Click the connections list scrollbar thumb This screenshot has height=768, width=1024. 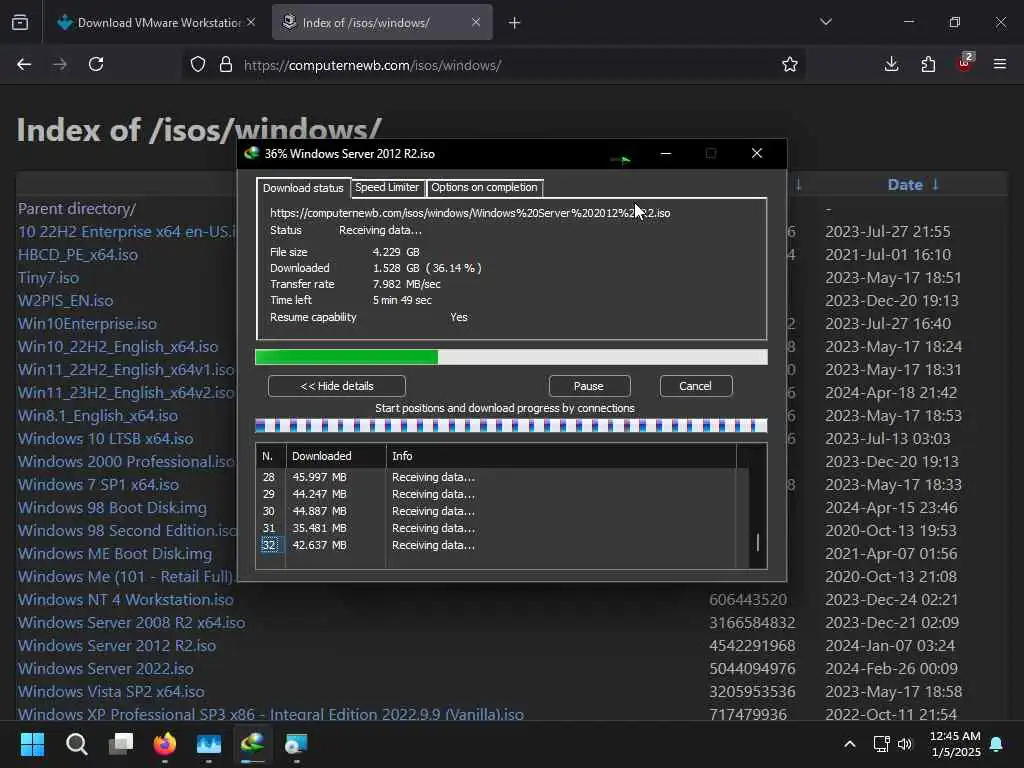point(758,542)
